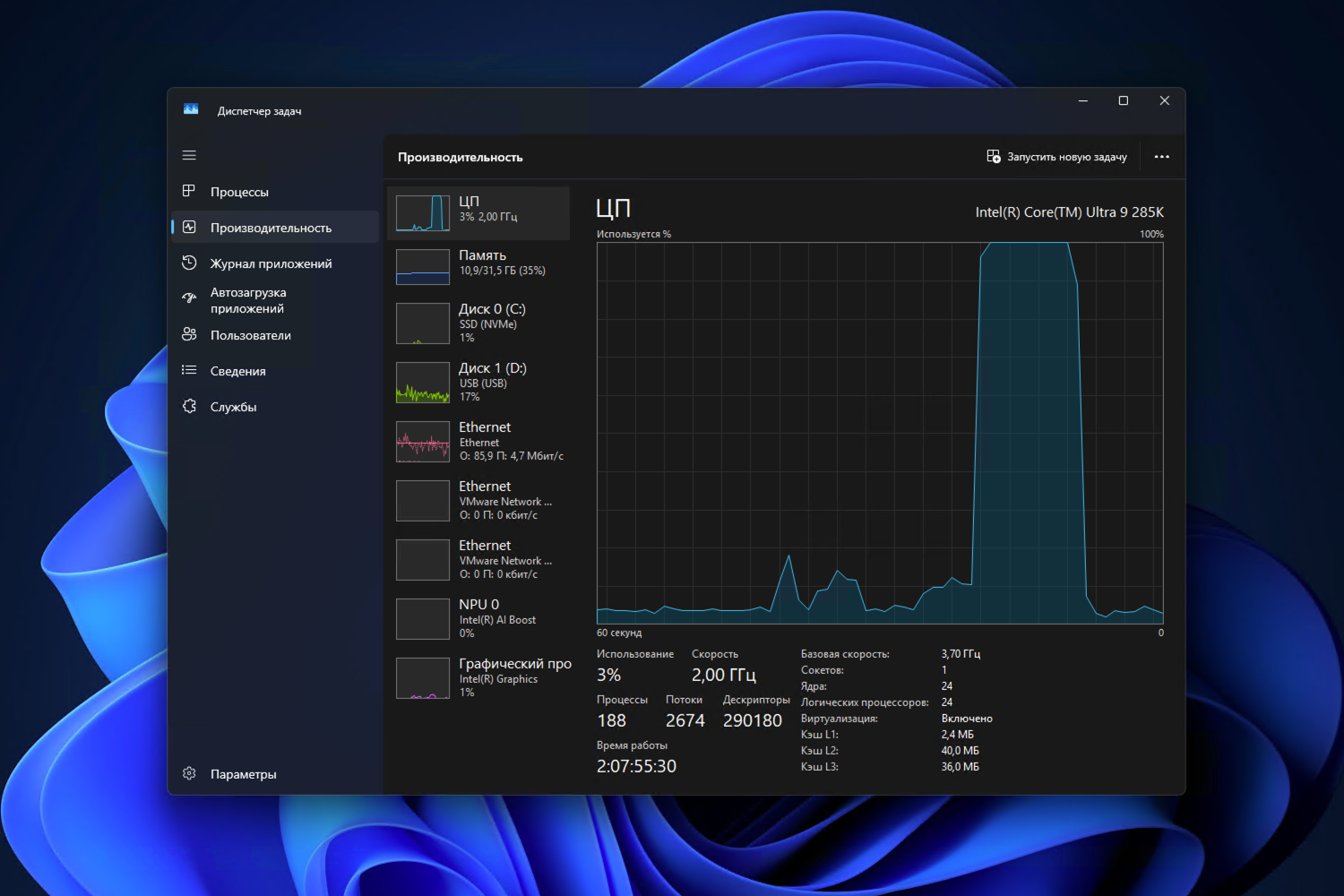1344x896 pixels.
Task: Open the Сведения details list icon
Action: (x=189, y=370)
